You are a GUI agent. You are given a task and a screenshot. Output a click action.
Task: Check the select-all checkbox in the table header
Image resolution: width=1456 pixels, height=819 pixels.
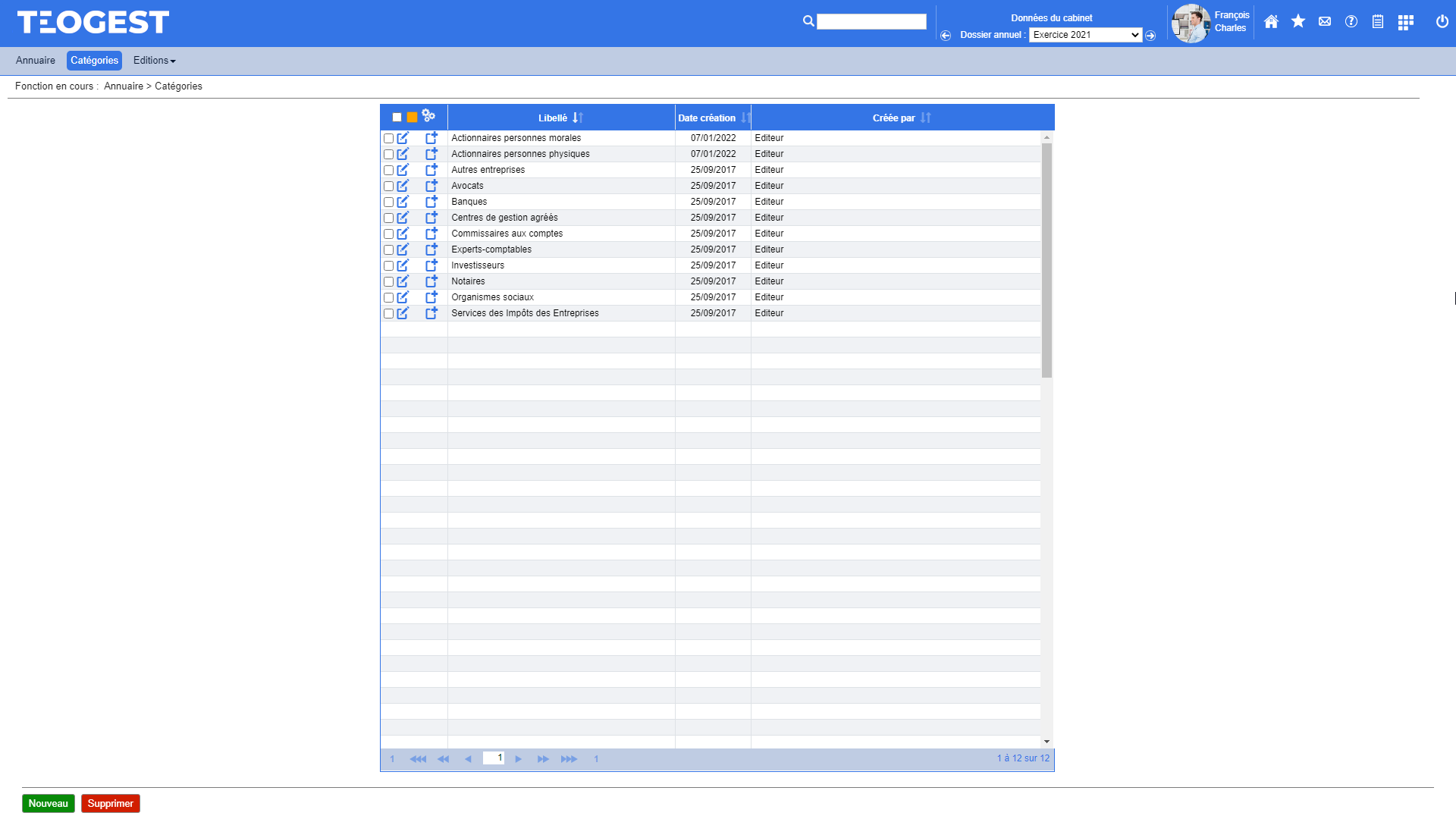click(395, 116)
